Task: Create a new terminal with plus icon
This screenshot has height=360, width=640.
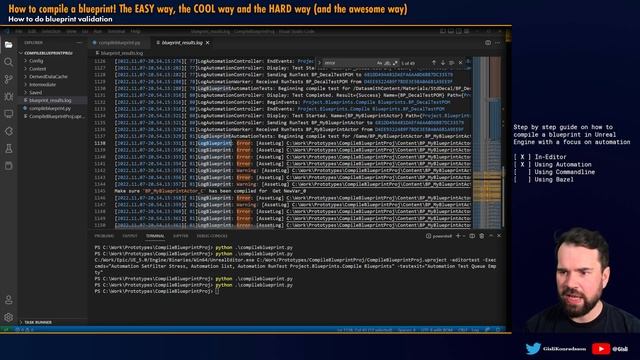Action: pos(458,236)
